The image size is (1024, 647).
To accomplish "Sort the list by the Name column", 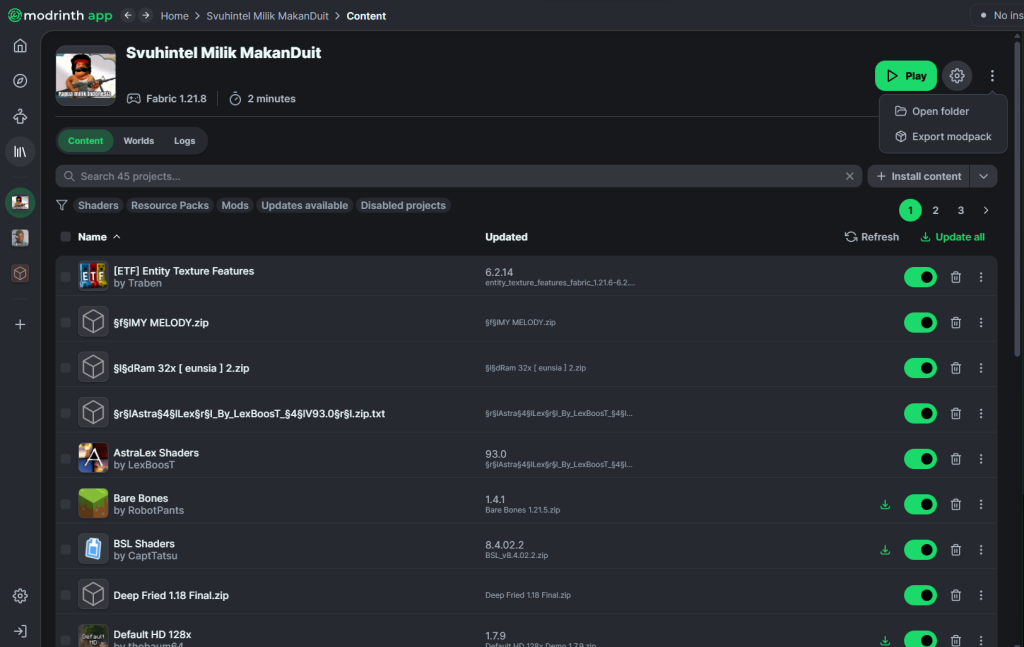I will tap(92, 237).
